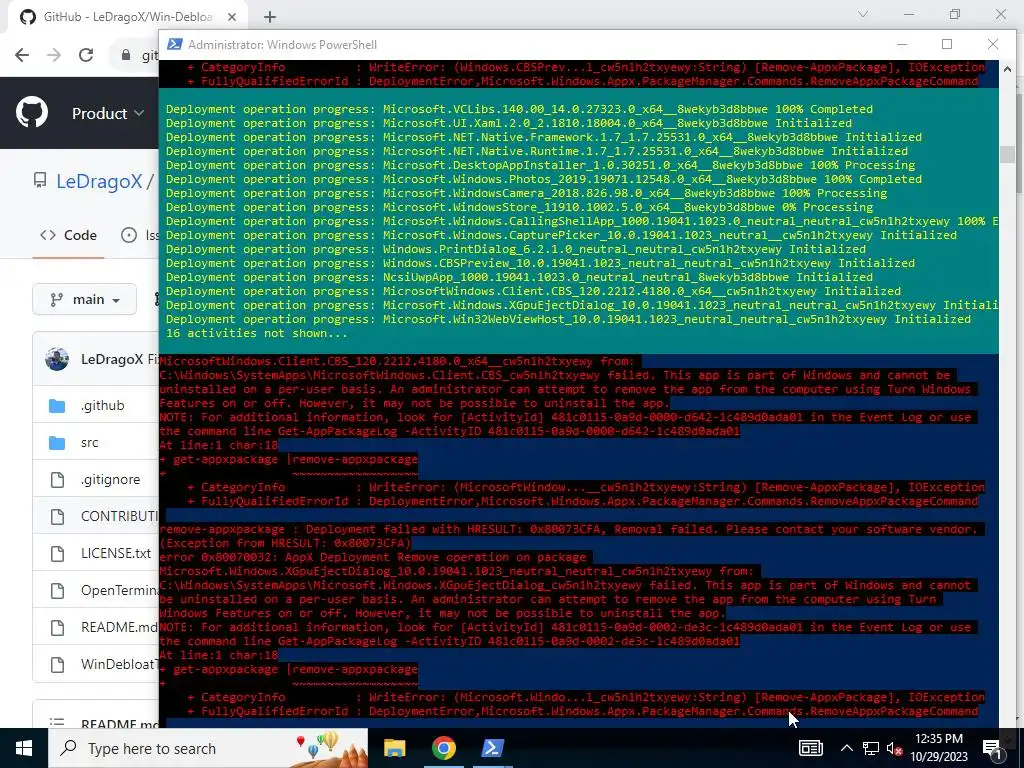Click the file icon beside .gitignore
This screenshot has height=768, width=1024.
[x=57, y=480]
